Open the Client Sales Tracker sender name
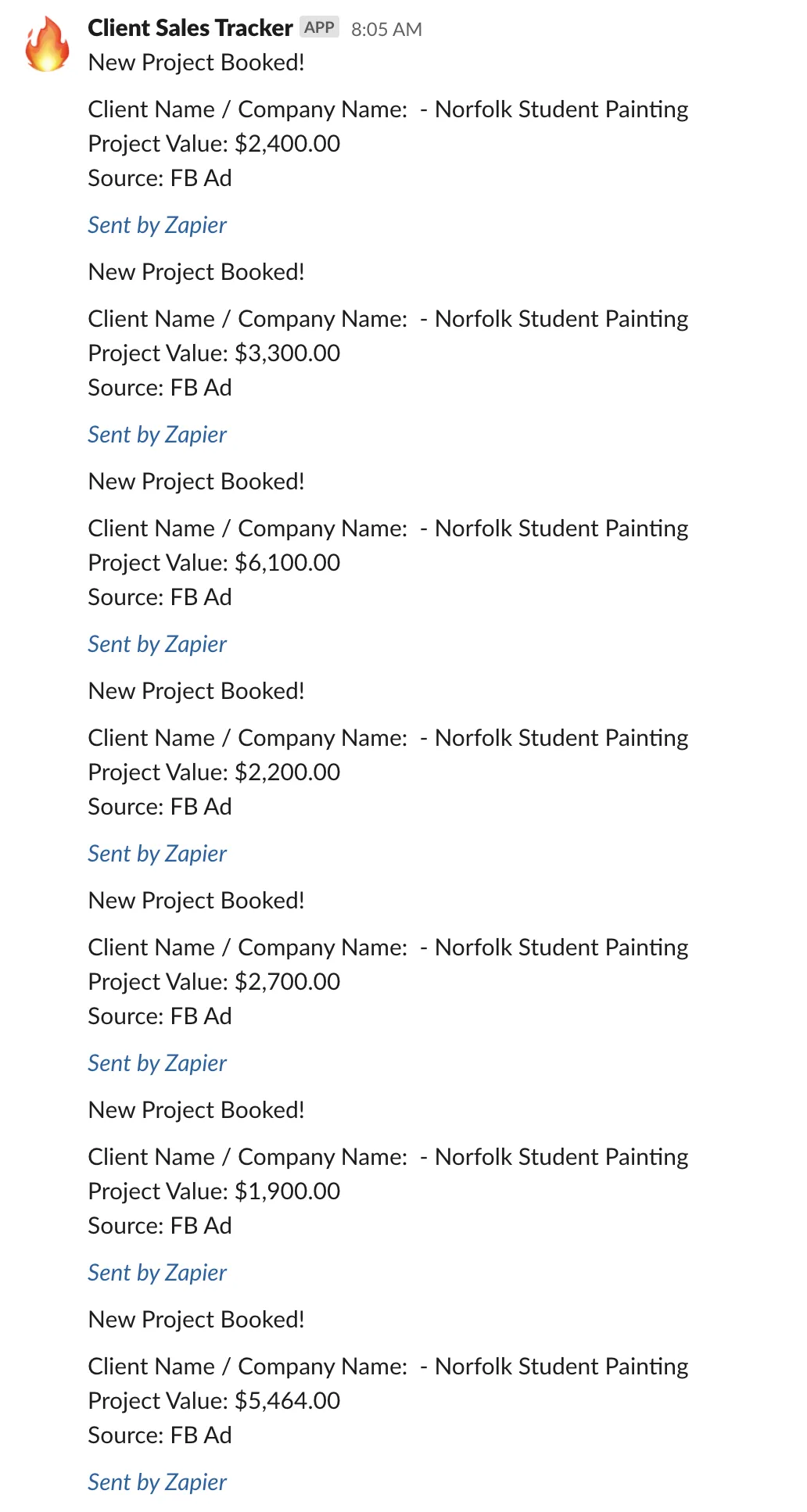This screenshot has width=807, height=1512. point(190,28)
